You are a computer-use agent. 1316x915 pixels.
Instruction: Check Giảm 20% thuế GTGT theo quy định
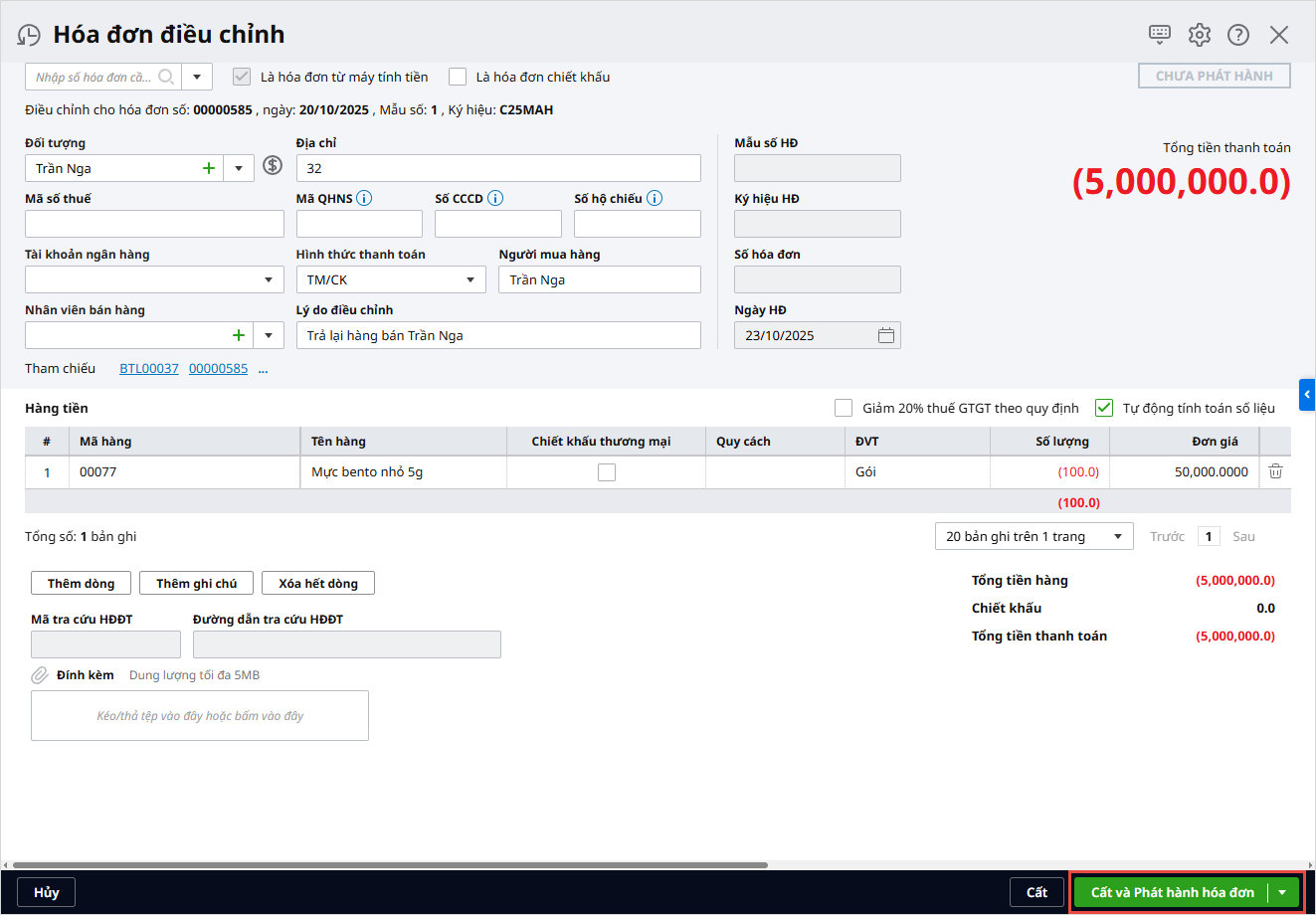tap(844, 408)
